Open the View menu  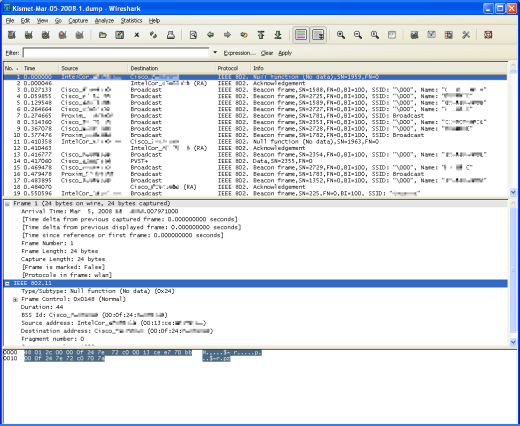click(x=42, y=21)
